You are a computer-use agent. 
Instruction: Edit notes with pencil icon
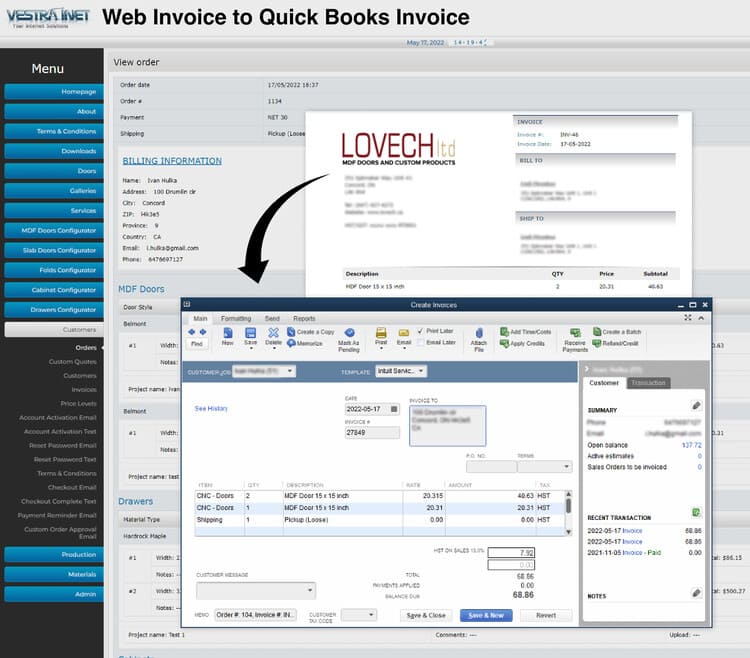(x=696, y=593)
